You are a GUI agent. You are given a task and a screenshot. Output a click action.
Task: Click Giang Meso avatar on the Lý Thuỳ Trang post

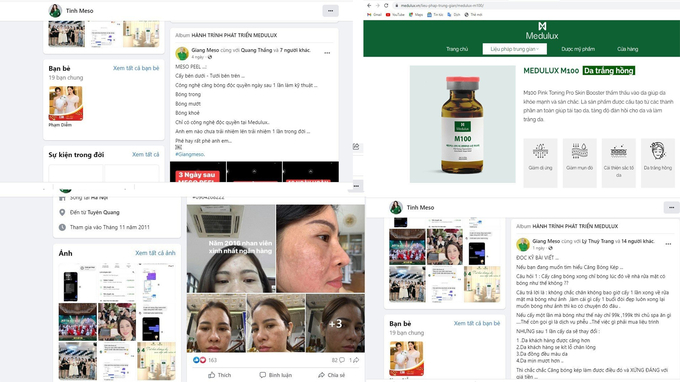(523, 244)
